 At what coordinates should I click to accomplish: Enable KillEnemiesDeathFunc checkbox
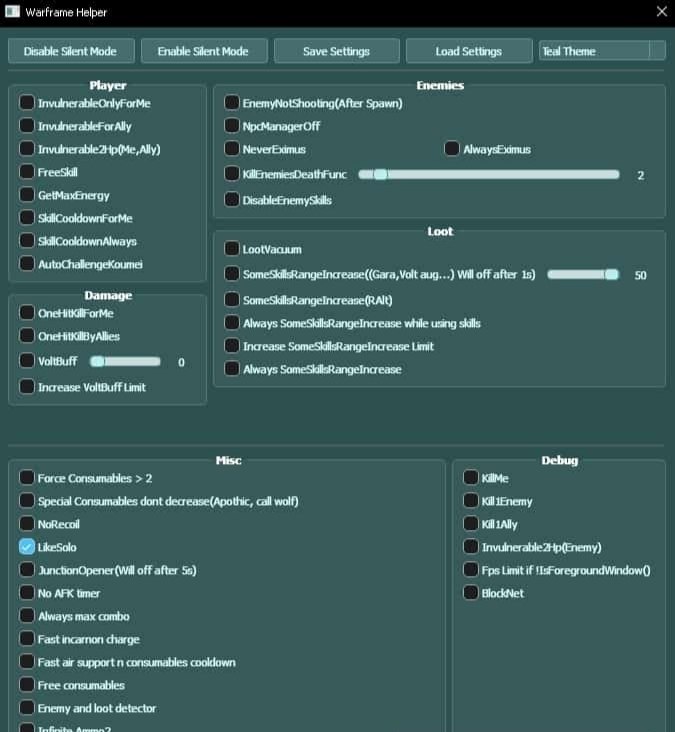(232, 174)
